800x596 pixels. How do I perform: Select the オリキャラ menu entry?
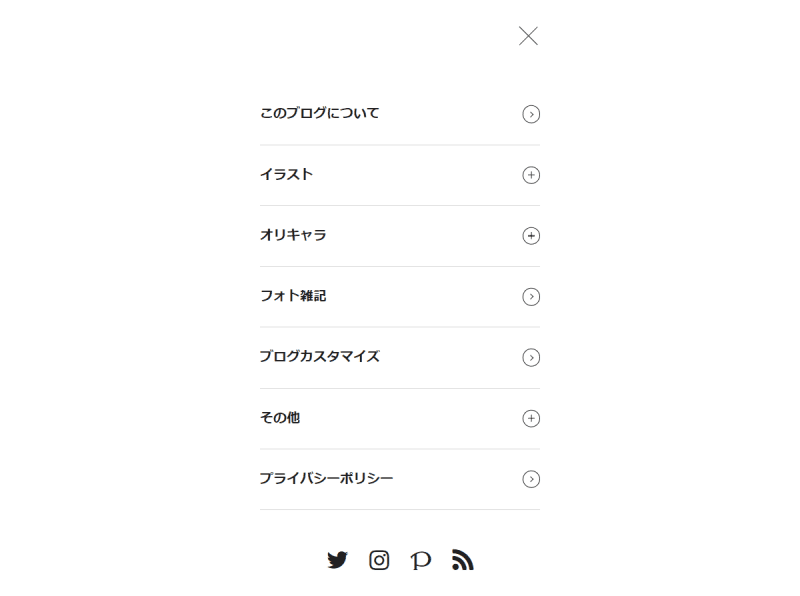[293, 235]
